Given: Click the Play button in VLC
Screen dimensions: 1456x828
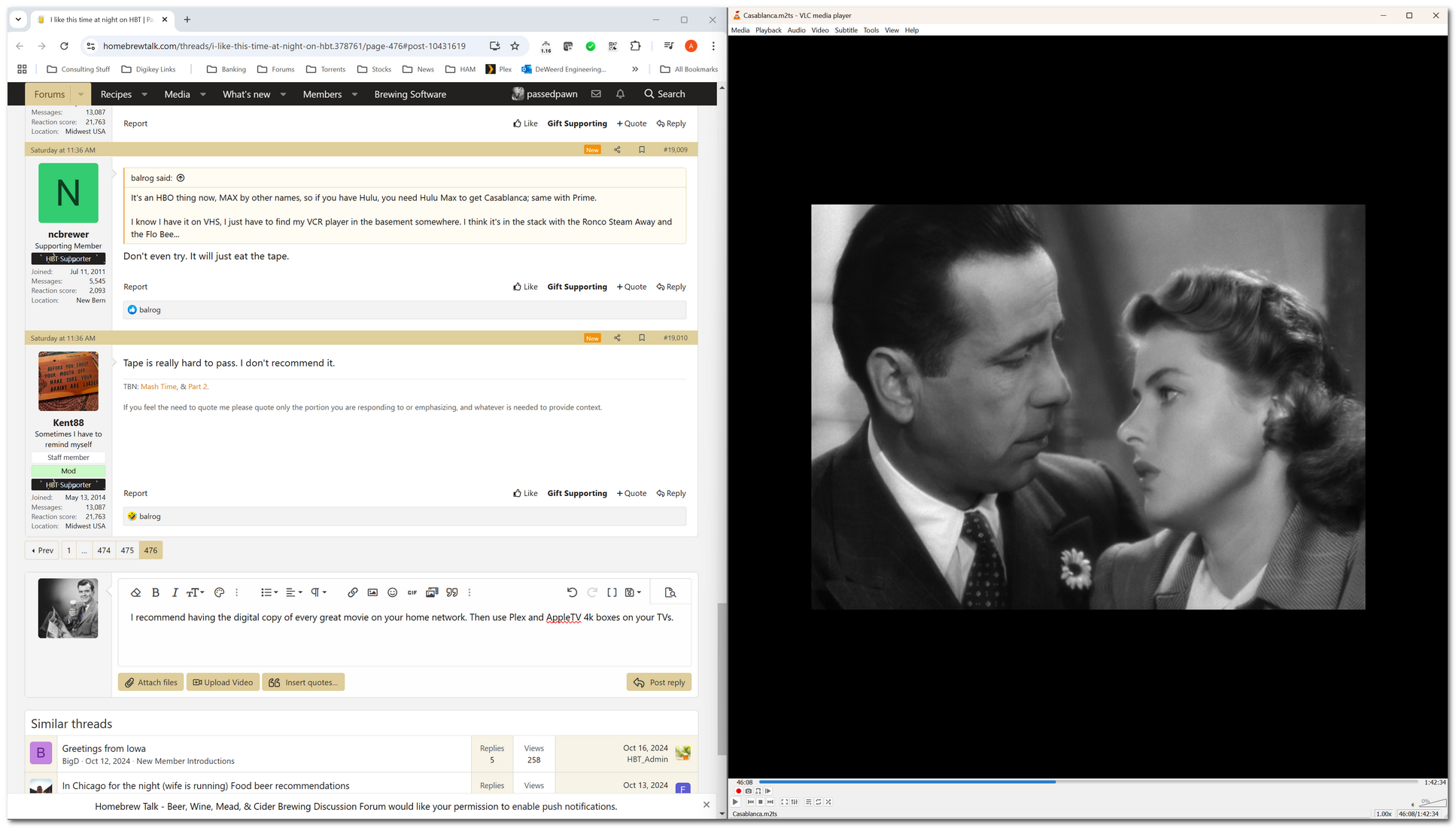Looking at the screenshot, I should (x=735, y=802).
